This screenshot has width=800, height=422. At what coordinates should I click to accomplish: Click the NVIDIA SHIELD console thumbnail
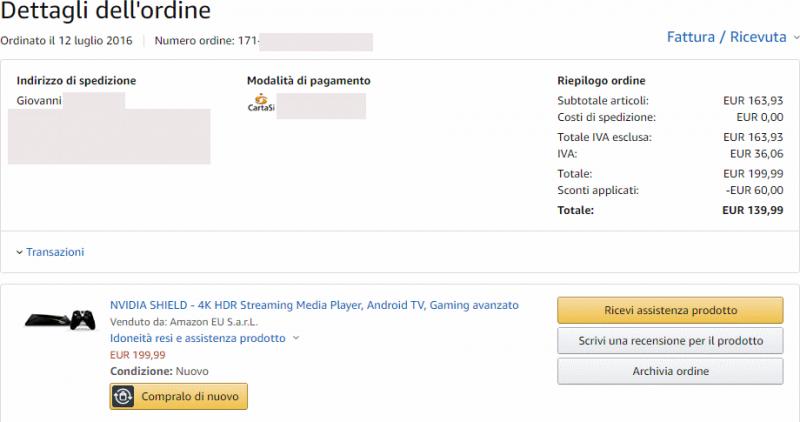[60, 319]
